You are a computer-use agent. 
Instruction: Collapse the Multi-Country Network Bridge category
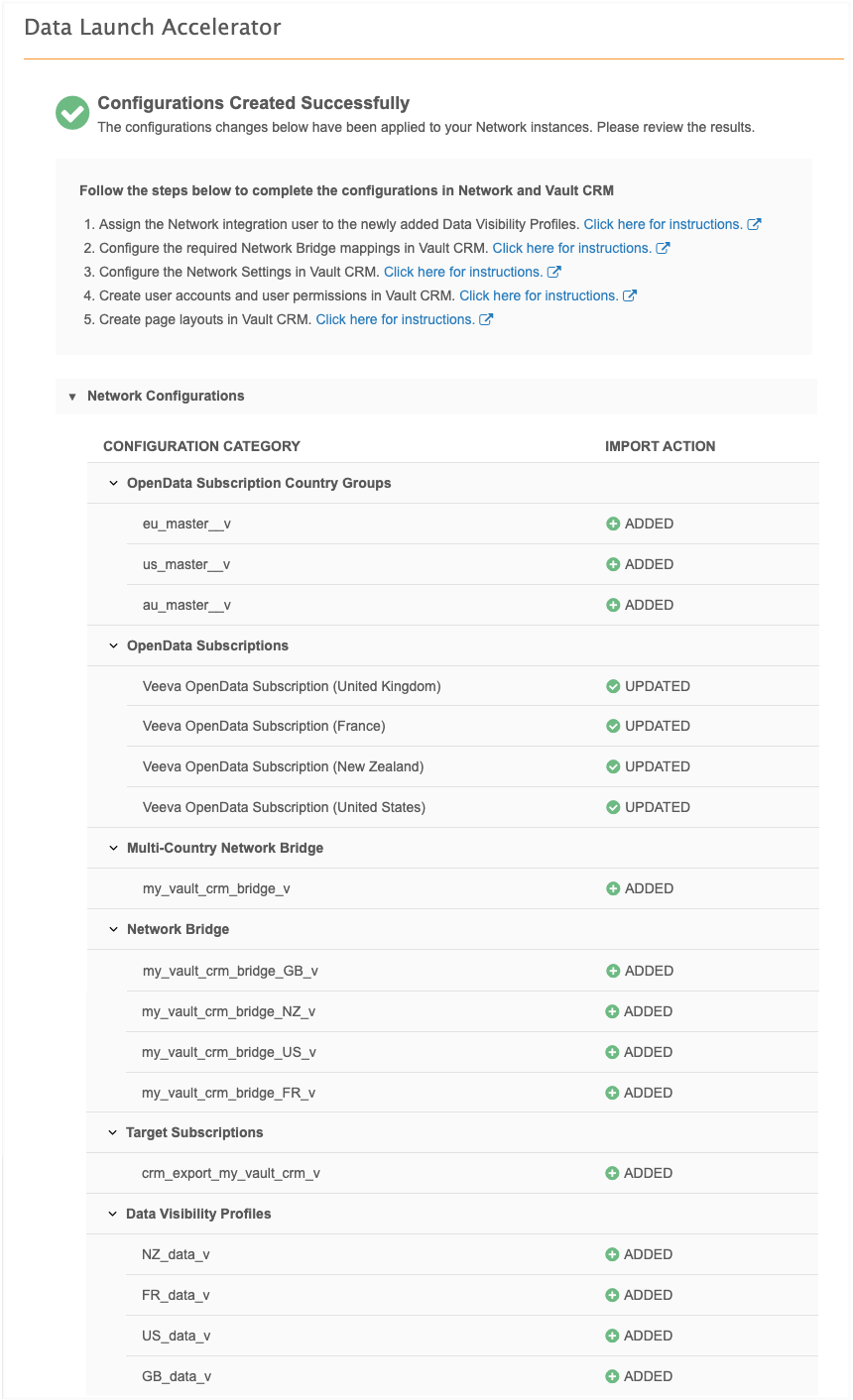113,848
